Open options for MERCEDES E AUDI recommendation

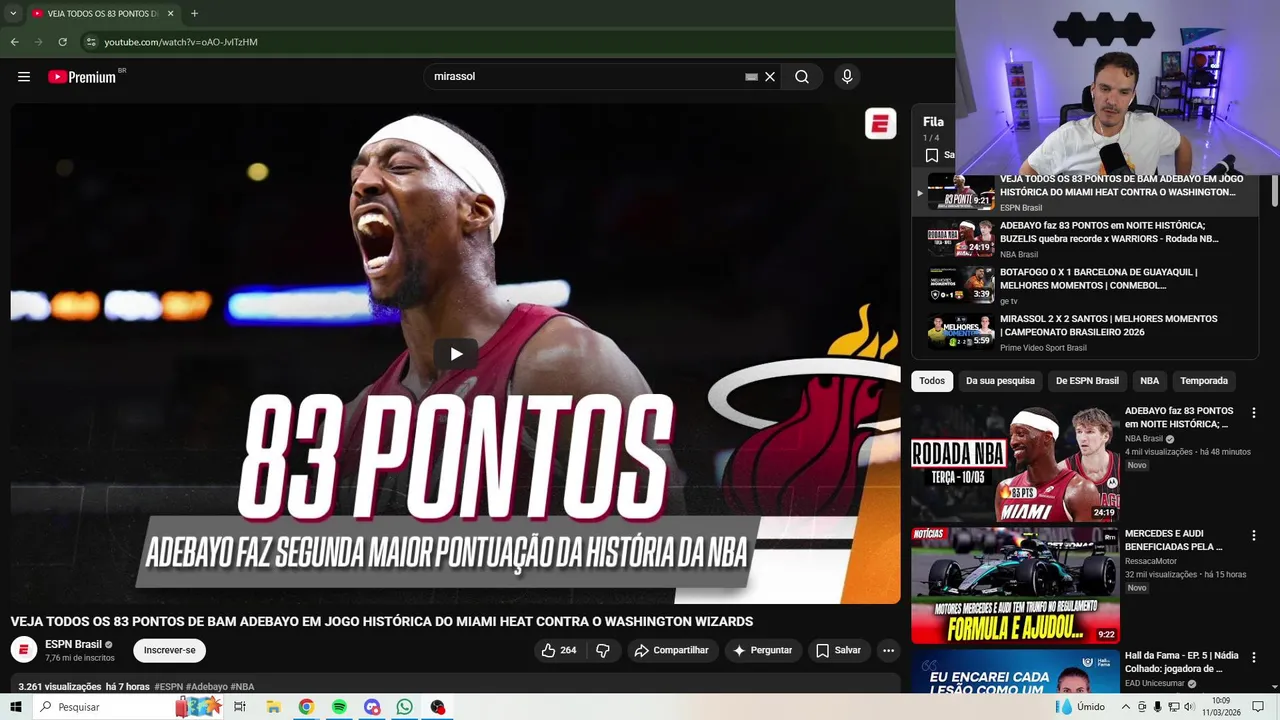point(1253,535)
